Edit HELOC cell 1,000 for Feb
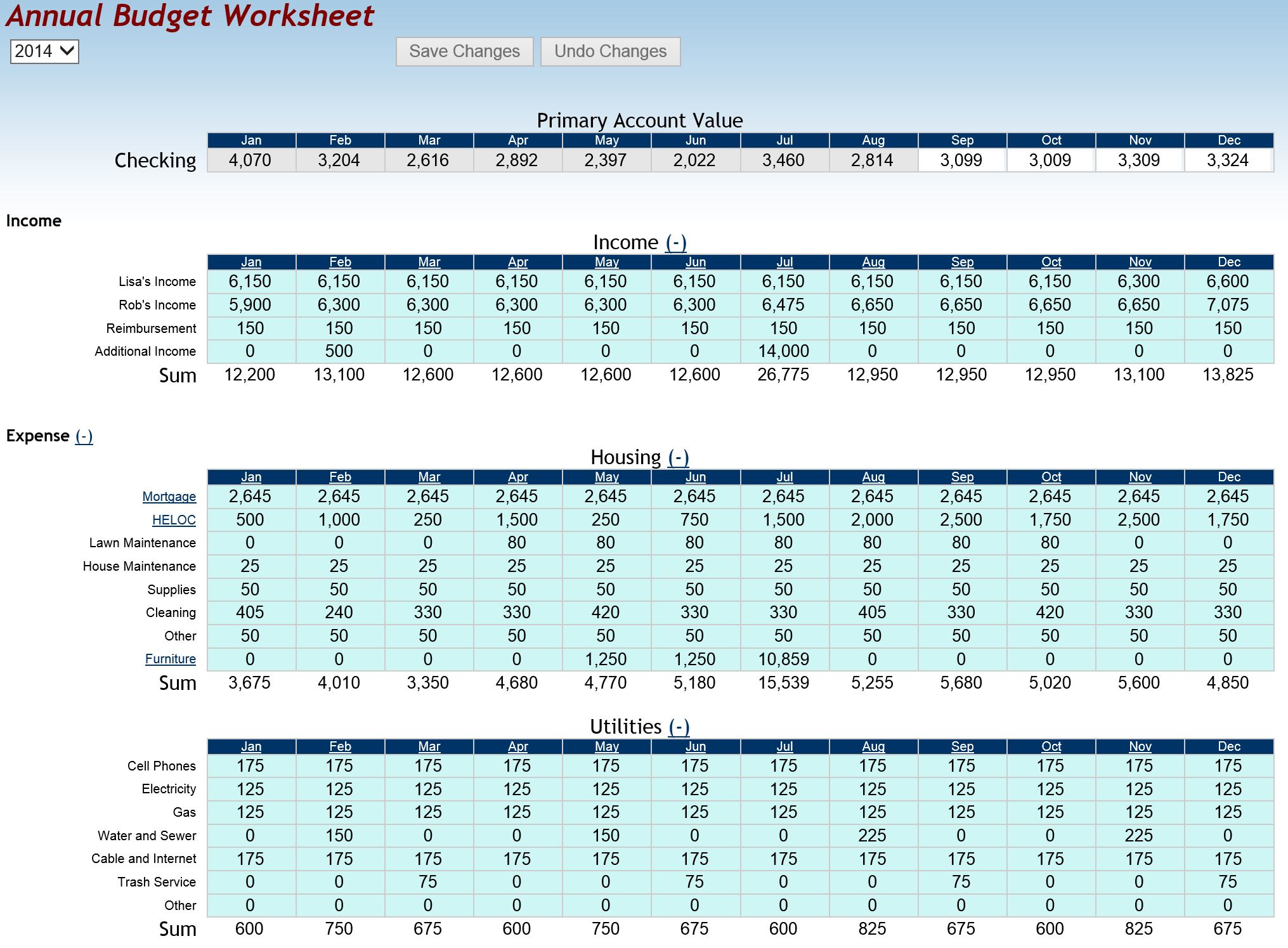Screen dimensions: 1288x948 pyautogui.click(x=340, y=520)
